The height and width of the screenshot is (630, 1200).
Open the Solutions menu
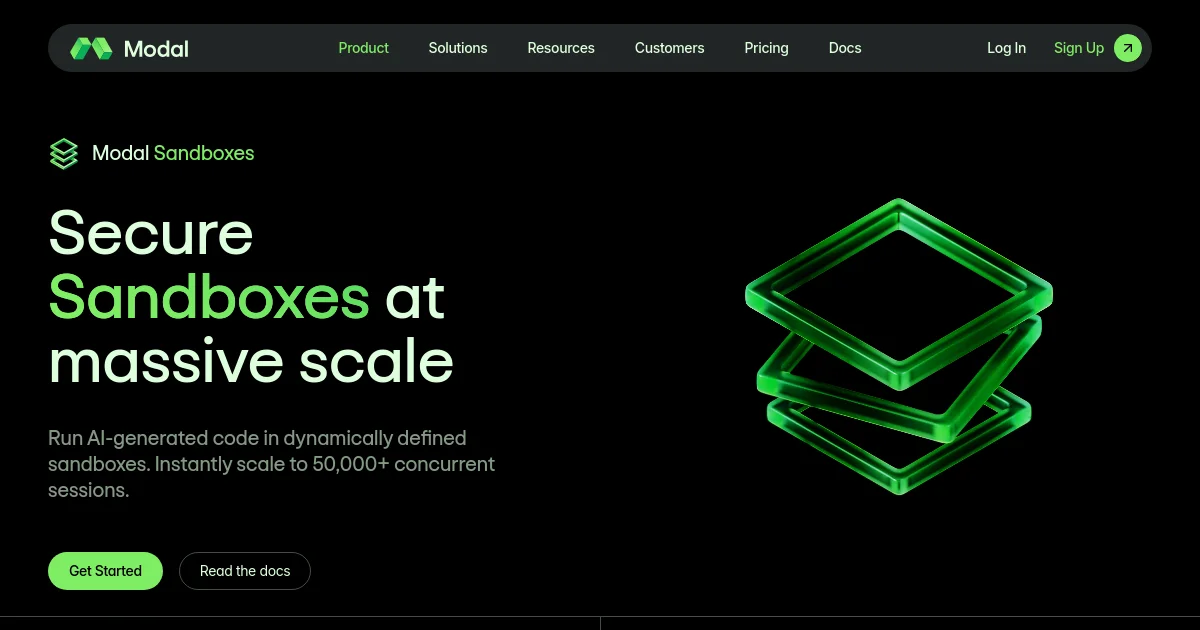(x=458, y=48)
